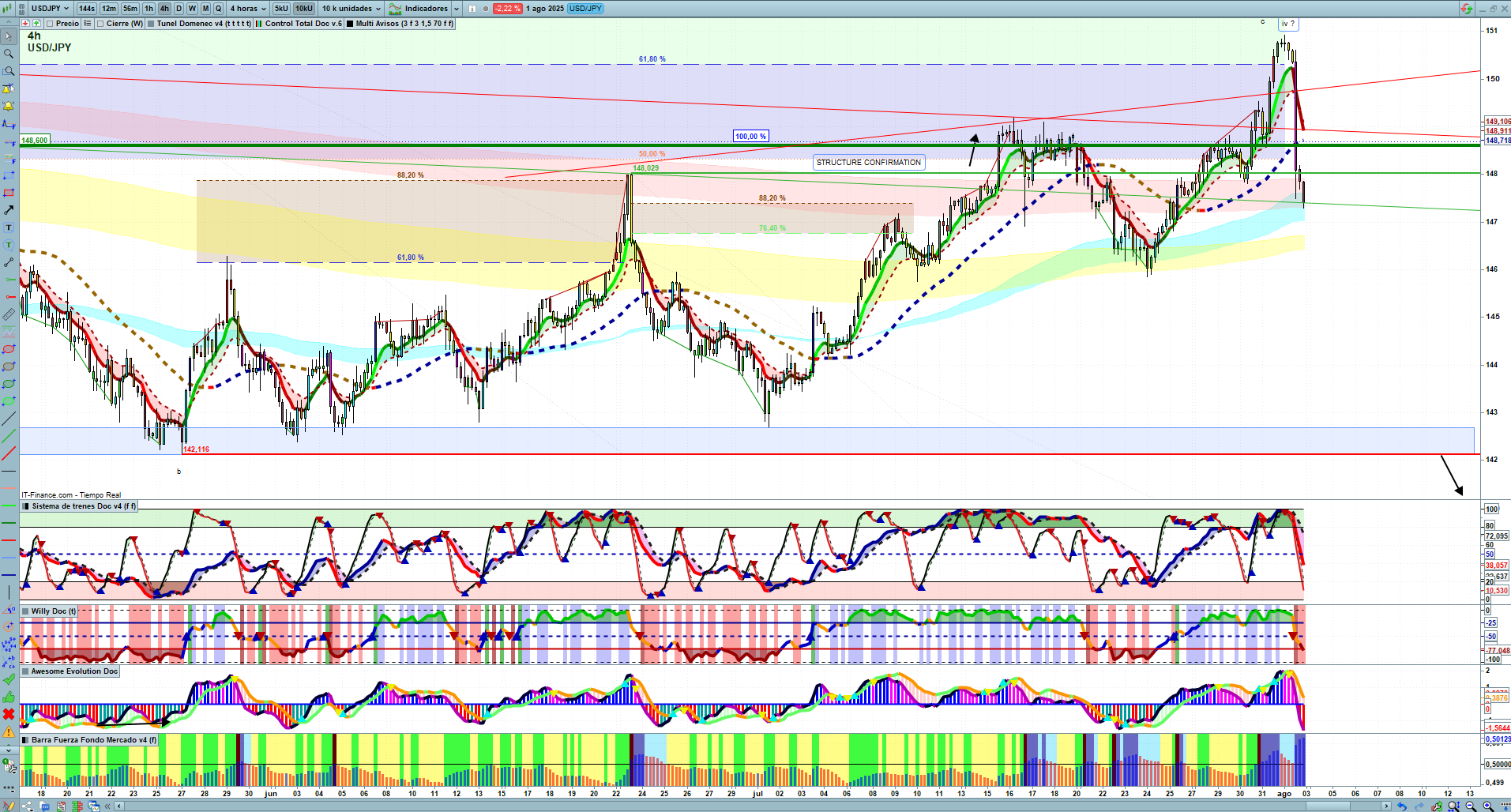Open the Indicadores button
Image resolution: width=1511 pixels, height=812 pixels.
(x=425, y=9)
